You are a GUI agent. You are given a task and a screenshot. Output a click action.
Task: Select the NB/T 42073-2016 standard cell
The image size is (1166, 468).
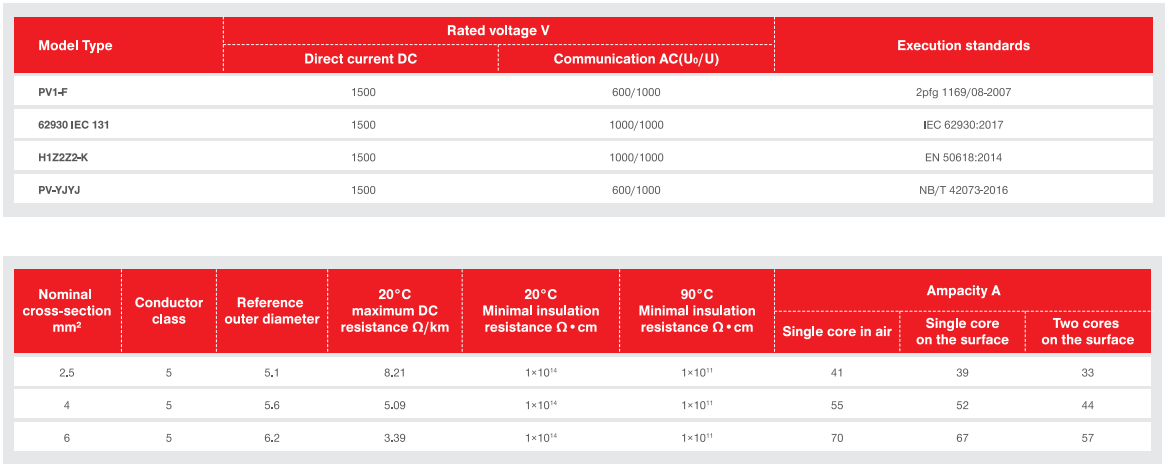click(963, 189)
